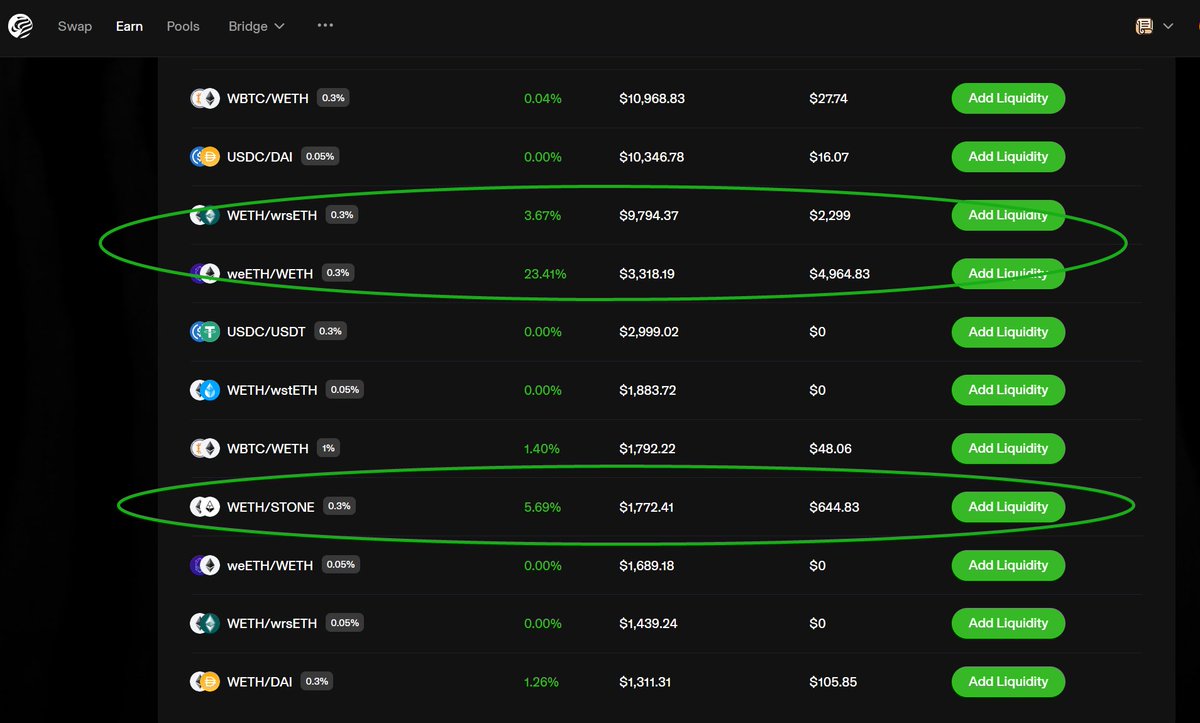Click the WETH/STONE pair token icons
Viewport: 1200px width, 723px height.
[204, 507]
